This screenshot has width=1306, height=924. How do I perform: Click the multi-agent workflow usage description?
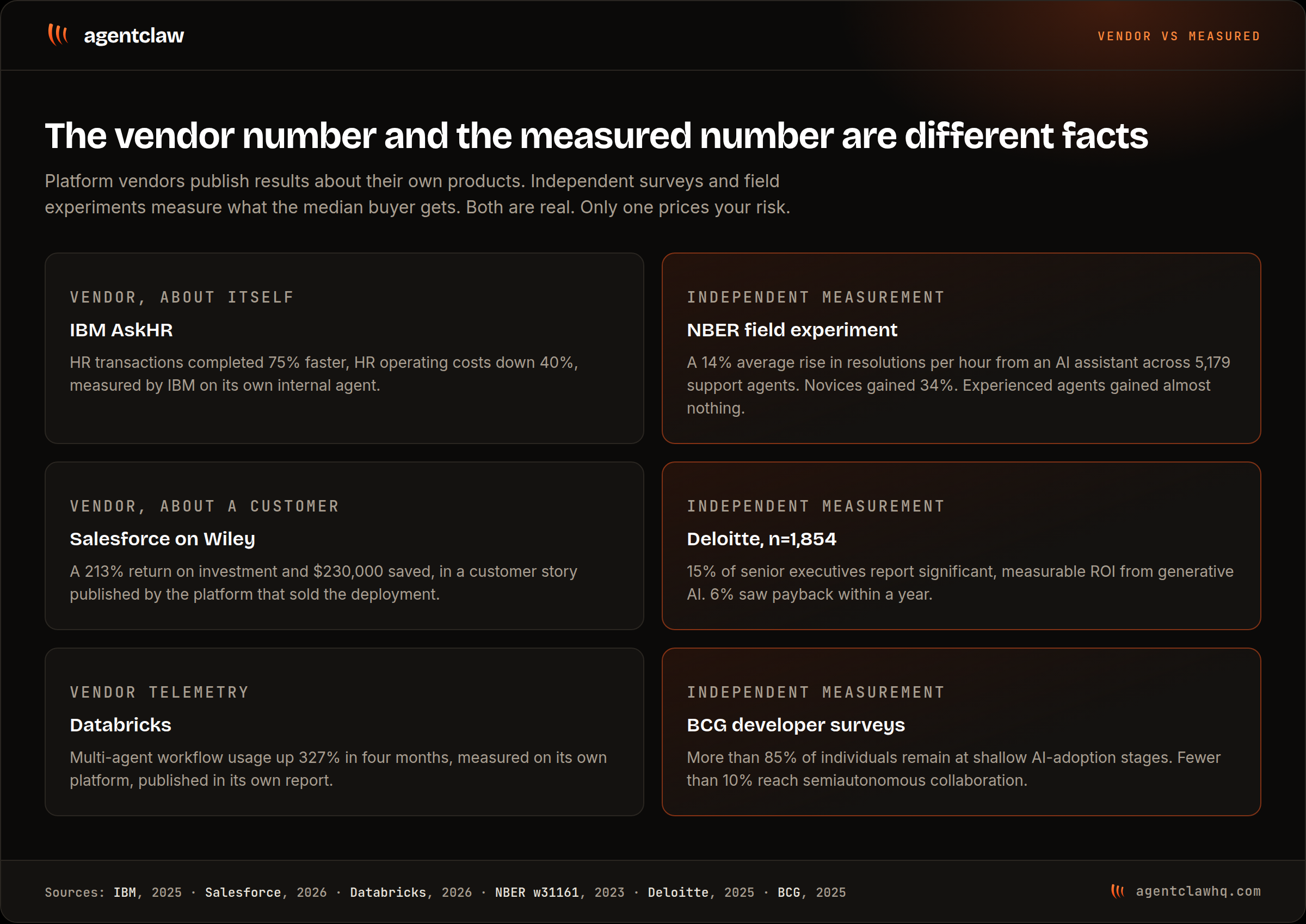click(x=338, y=769)
